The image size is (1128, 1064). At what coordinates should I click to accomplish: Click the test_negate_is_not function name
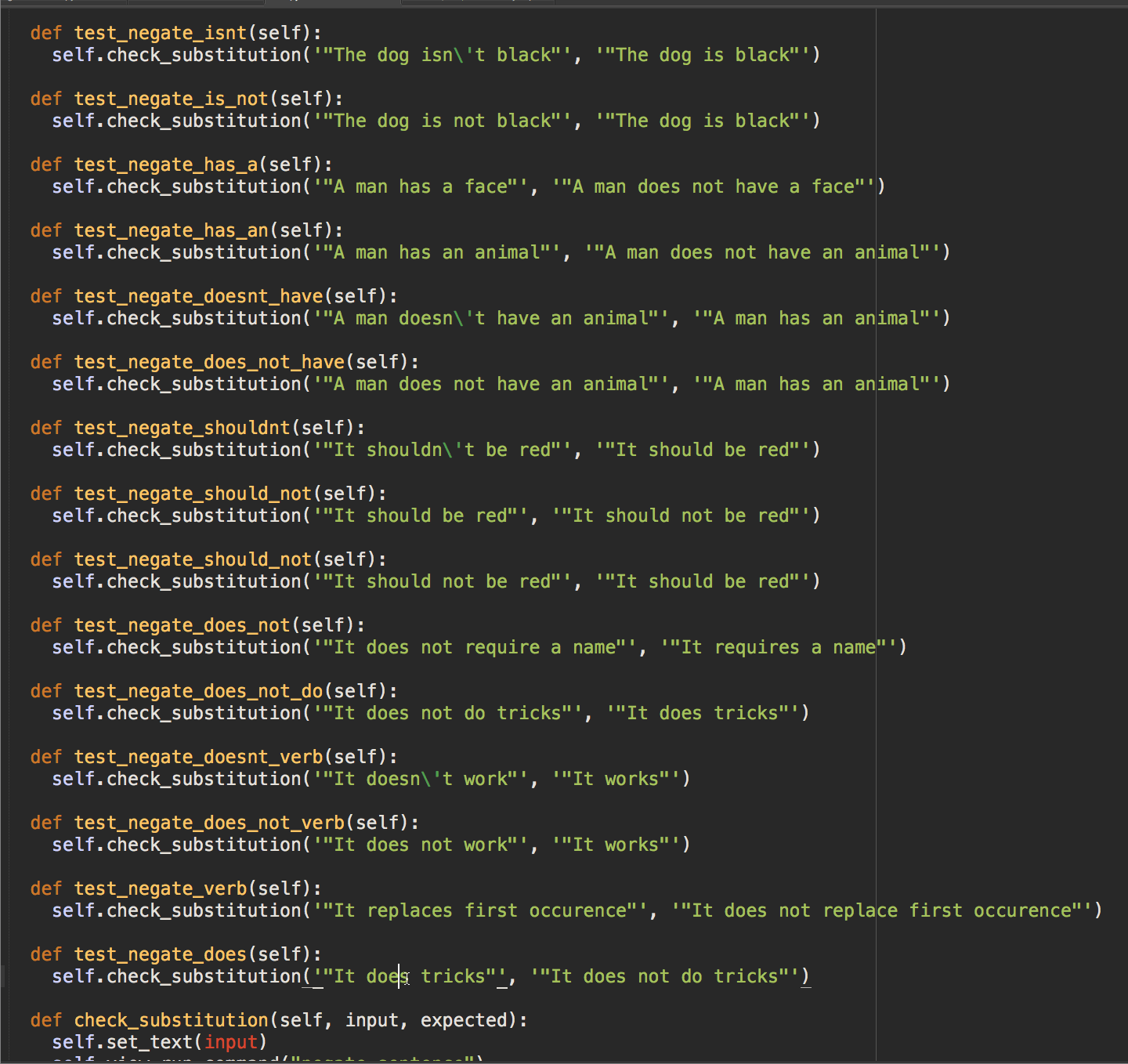[172, 99]
